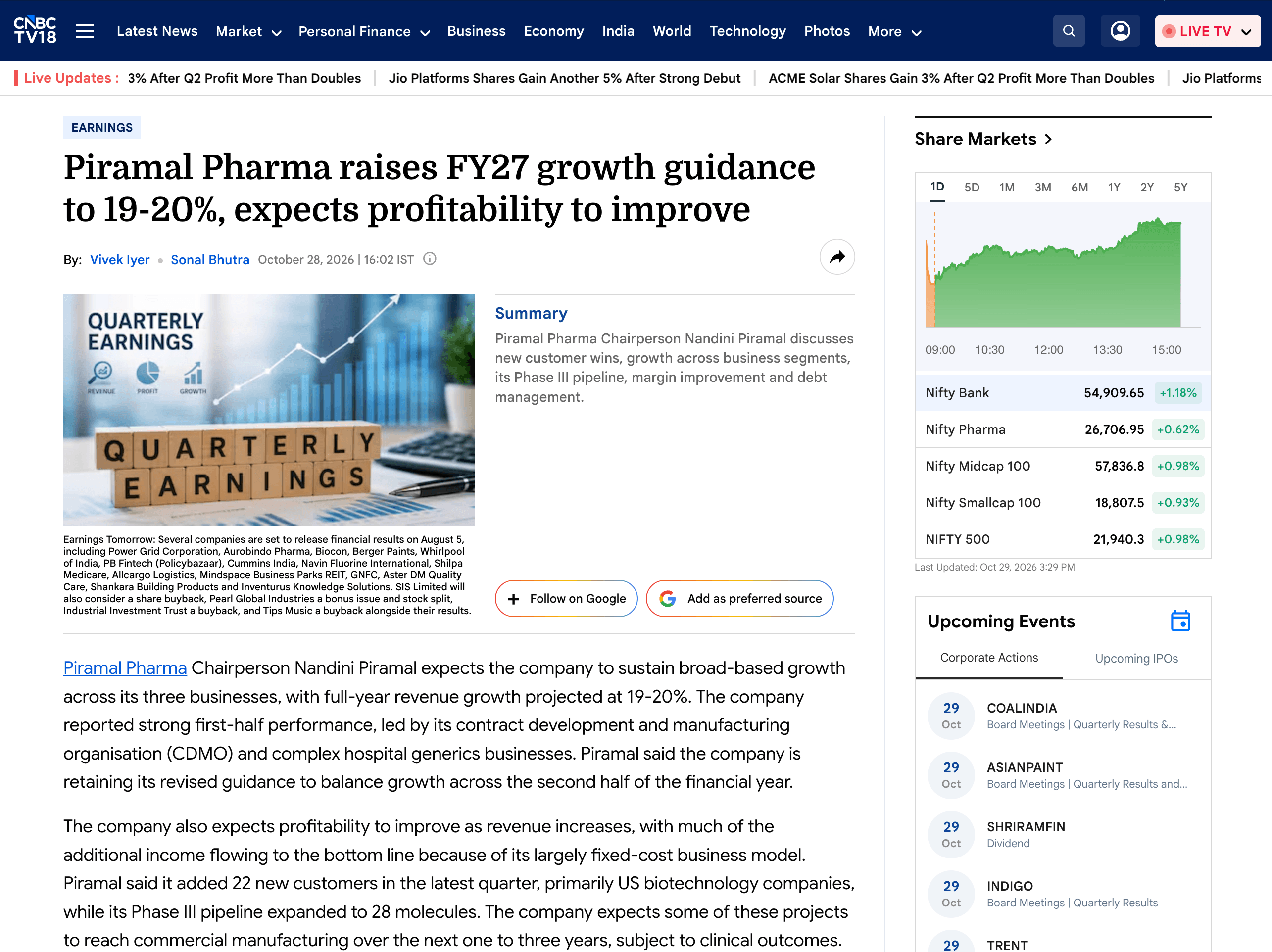Go to Latest News
Viewport: 1272px width, 952px height.
click(x=157, y=31)
